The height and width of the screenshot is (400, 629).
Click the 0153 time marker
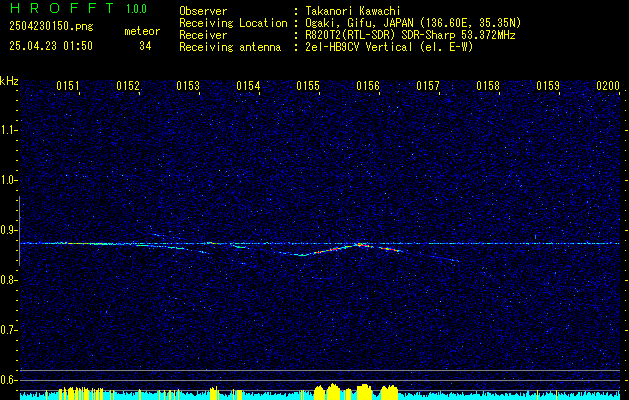(188, 86)
